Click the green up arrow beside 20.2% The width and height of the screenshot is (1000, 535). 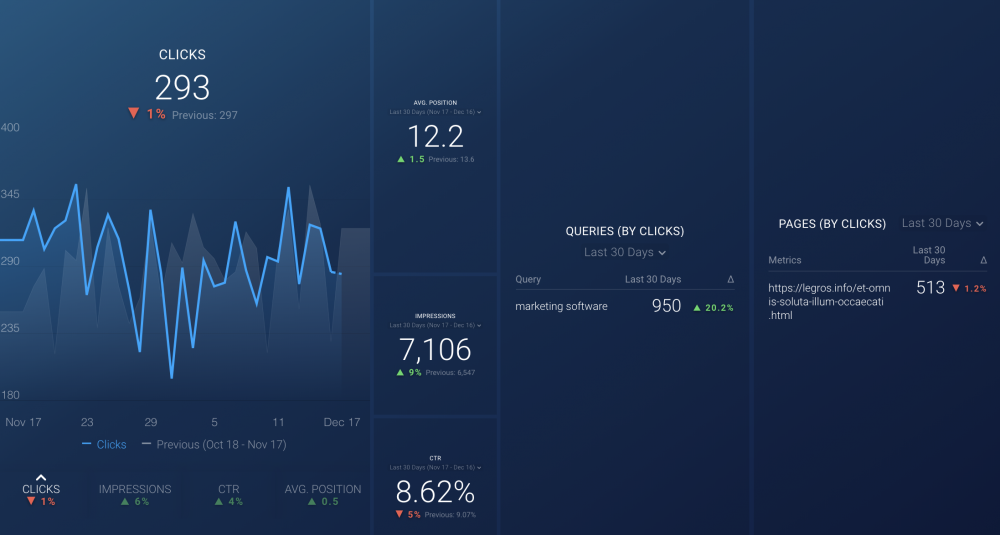(x=697, y=308)
